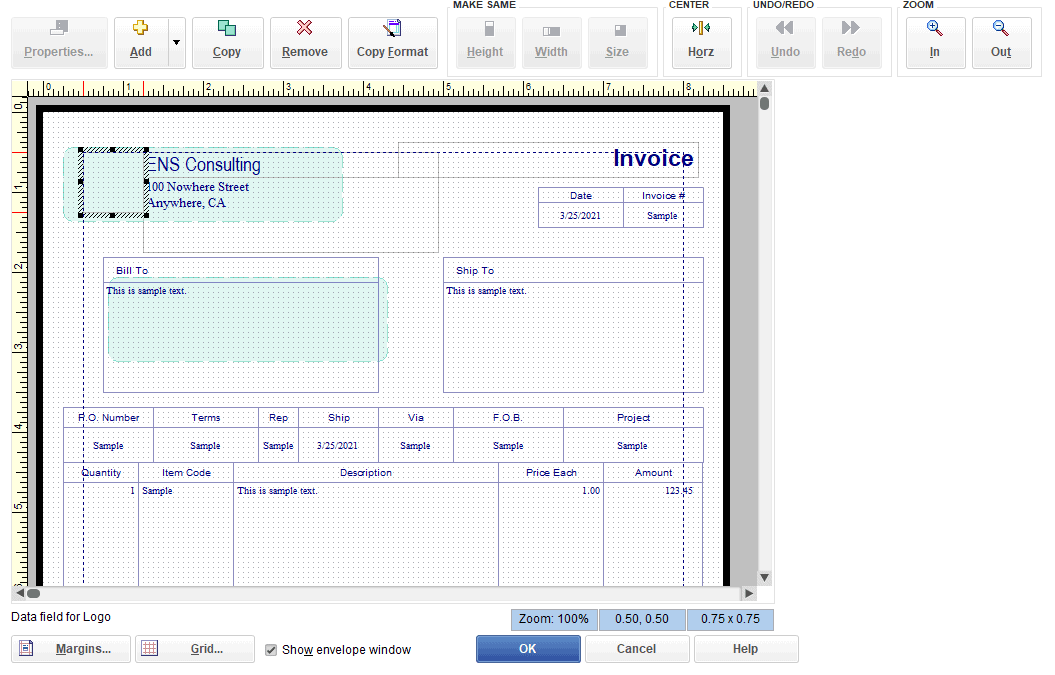This screenshot has height=675, width=1055.
Task: Toggle Show envelope window checkbox
Action: (x=271, y=649)
